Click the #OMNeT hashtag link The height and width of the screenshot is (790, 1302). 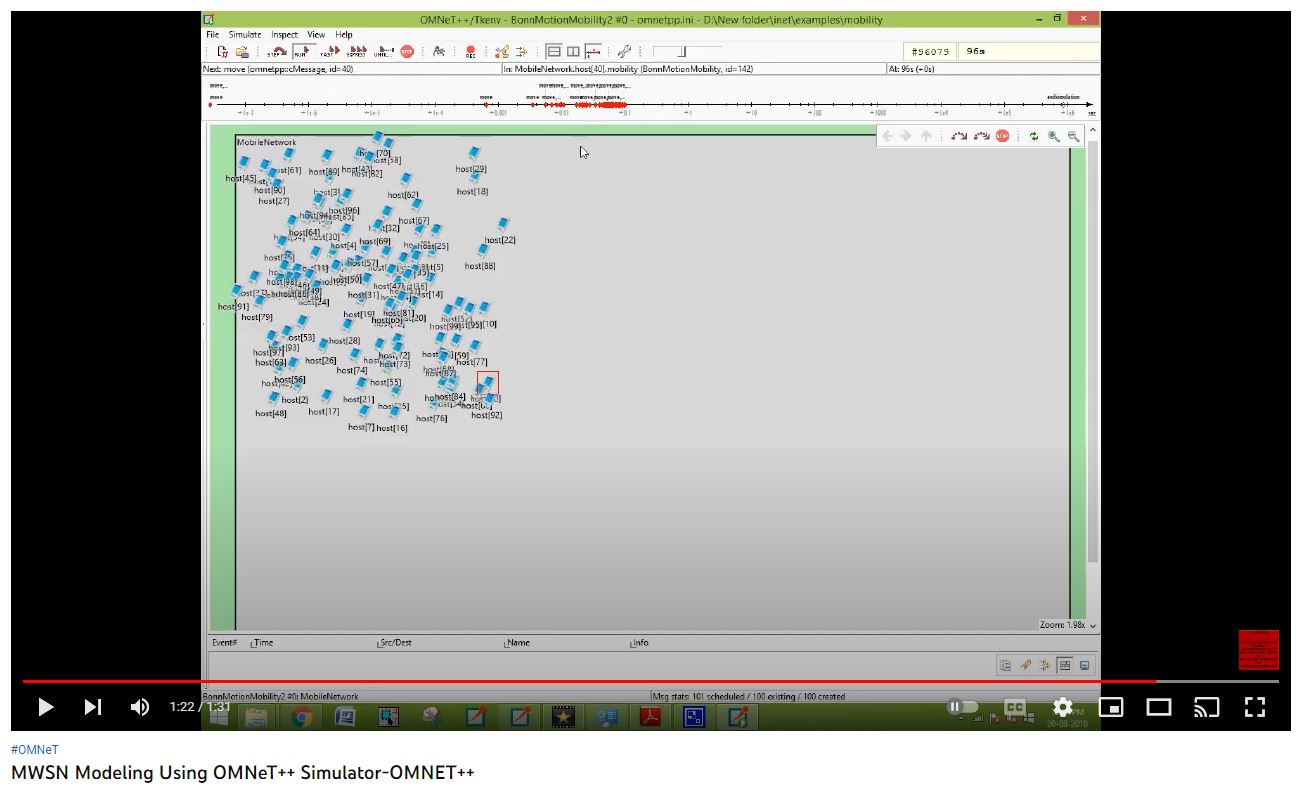point(35,749)
